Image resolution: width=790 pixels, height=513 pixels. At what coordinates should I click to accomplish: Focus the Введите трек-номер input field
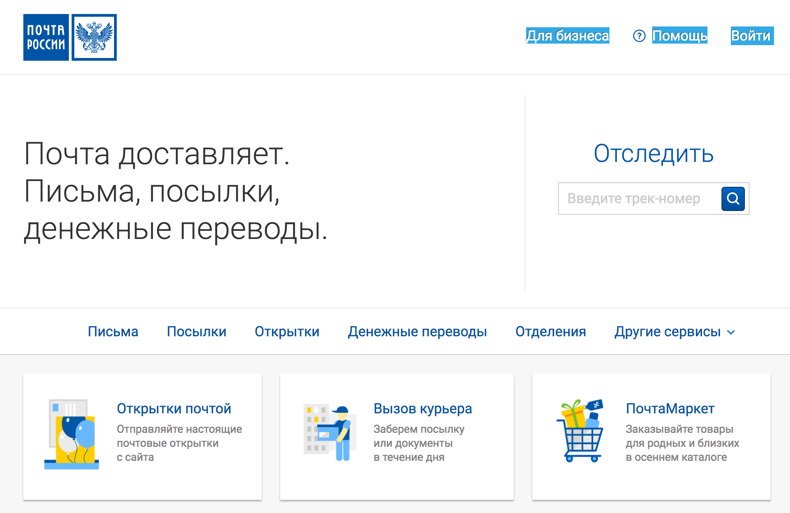click(x=638, y=198)
